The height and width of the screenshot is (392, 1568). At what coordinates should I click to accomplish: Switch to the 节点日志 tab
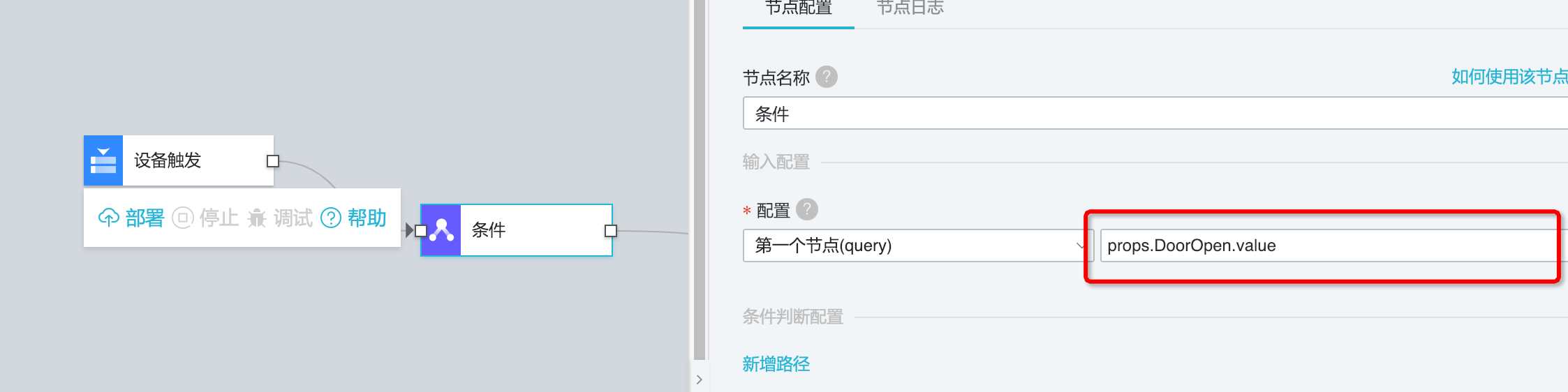(910, 8)
